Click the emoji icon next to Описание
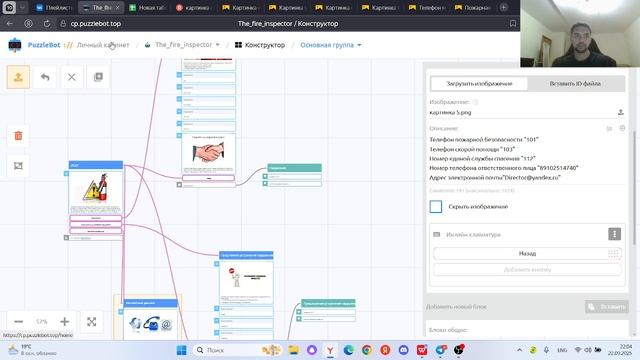640x360 pixels. (x=622, y=128)
